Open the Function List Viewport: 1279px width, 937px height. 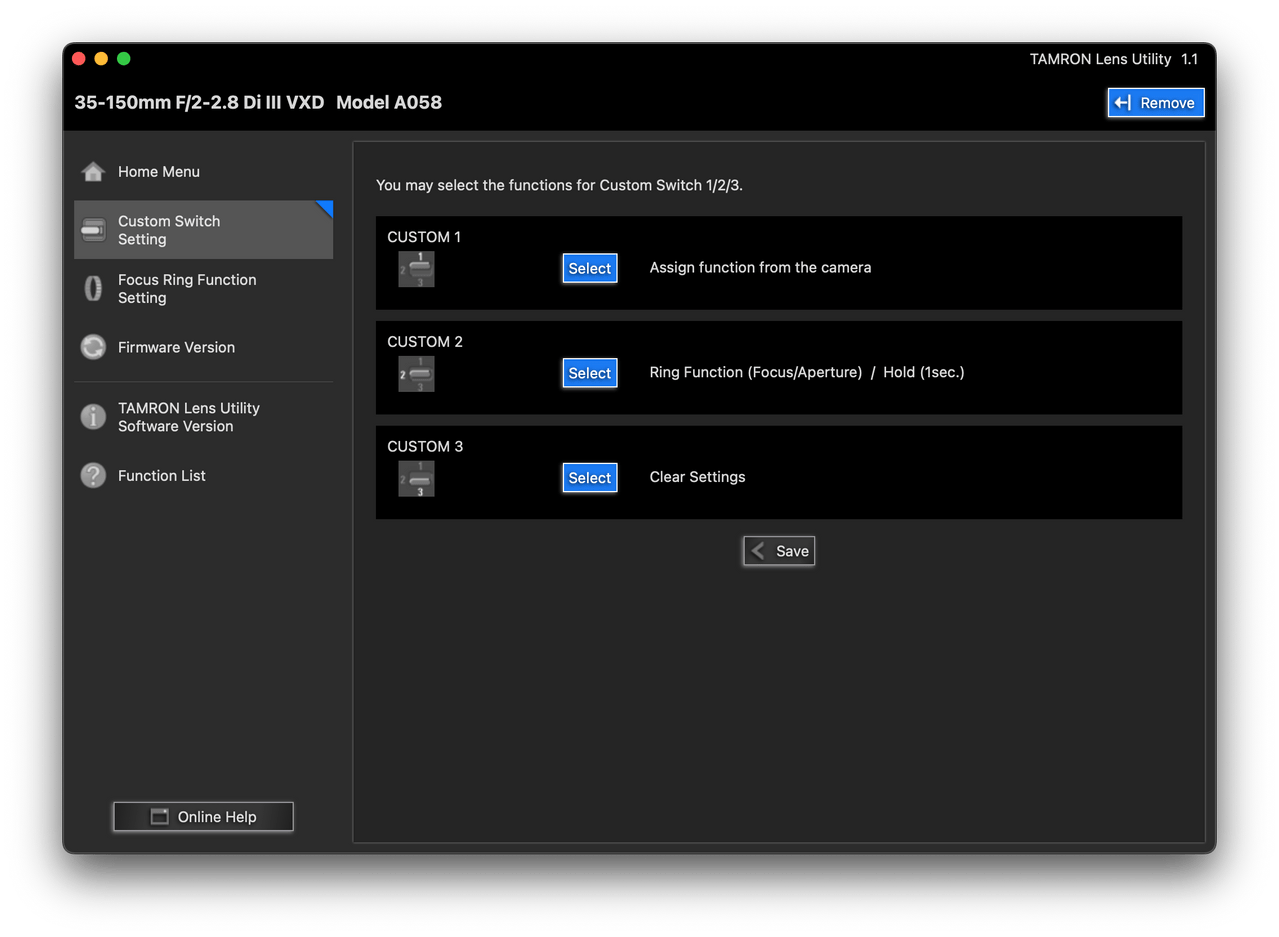[204, 476]
